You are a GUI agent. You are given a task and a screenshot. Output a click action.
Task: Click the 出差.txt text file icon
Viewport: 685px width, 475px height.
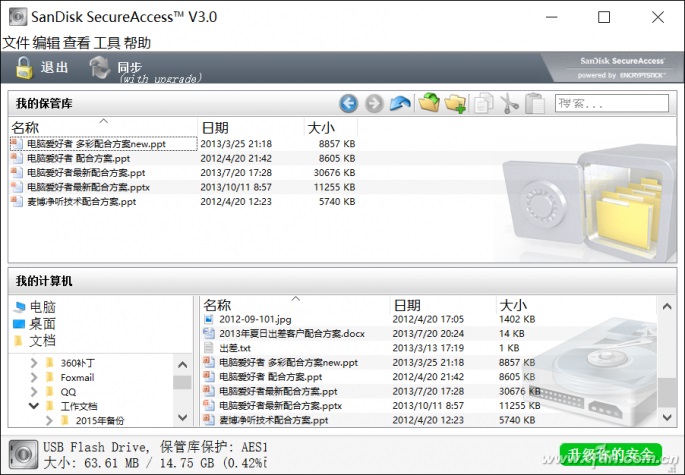(x=209, y=348)
